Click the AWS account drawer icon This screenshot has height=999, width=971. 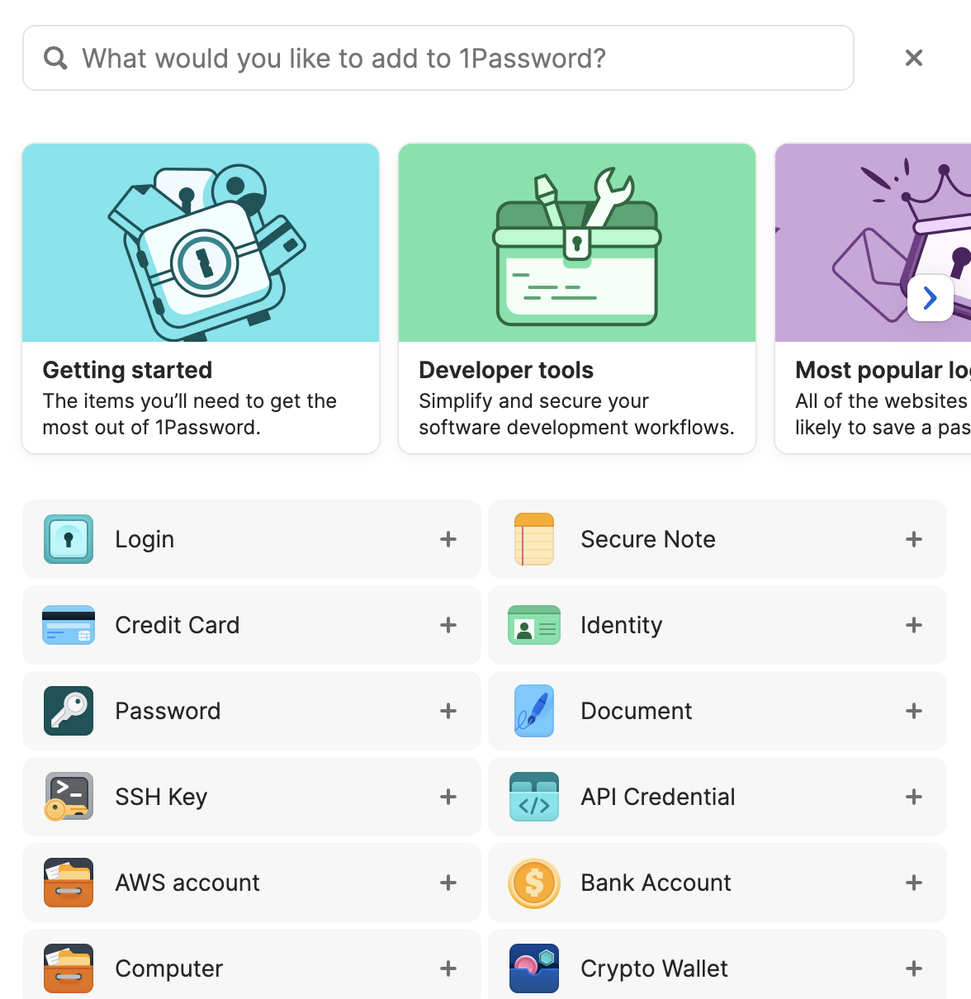[x=68, y=883]
